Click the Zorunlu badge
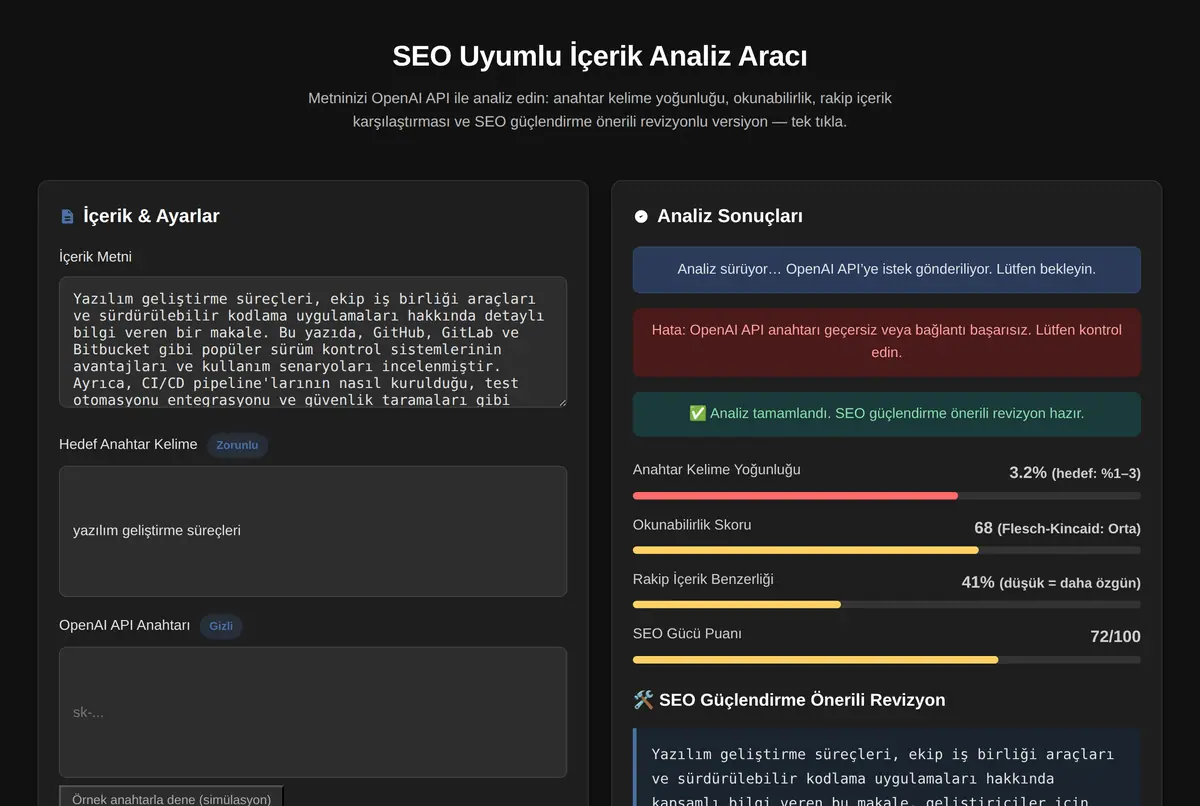This screenshot has height=806, width=1200. click(237, 445)
